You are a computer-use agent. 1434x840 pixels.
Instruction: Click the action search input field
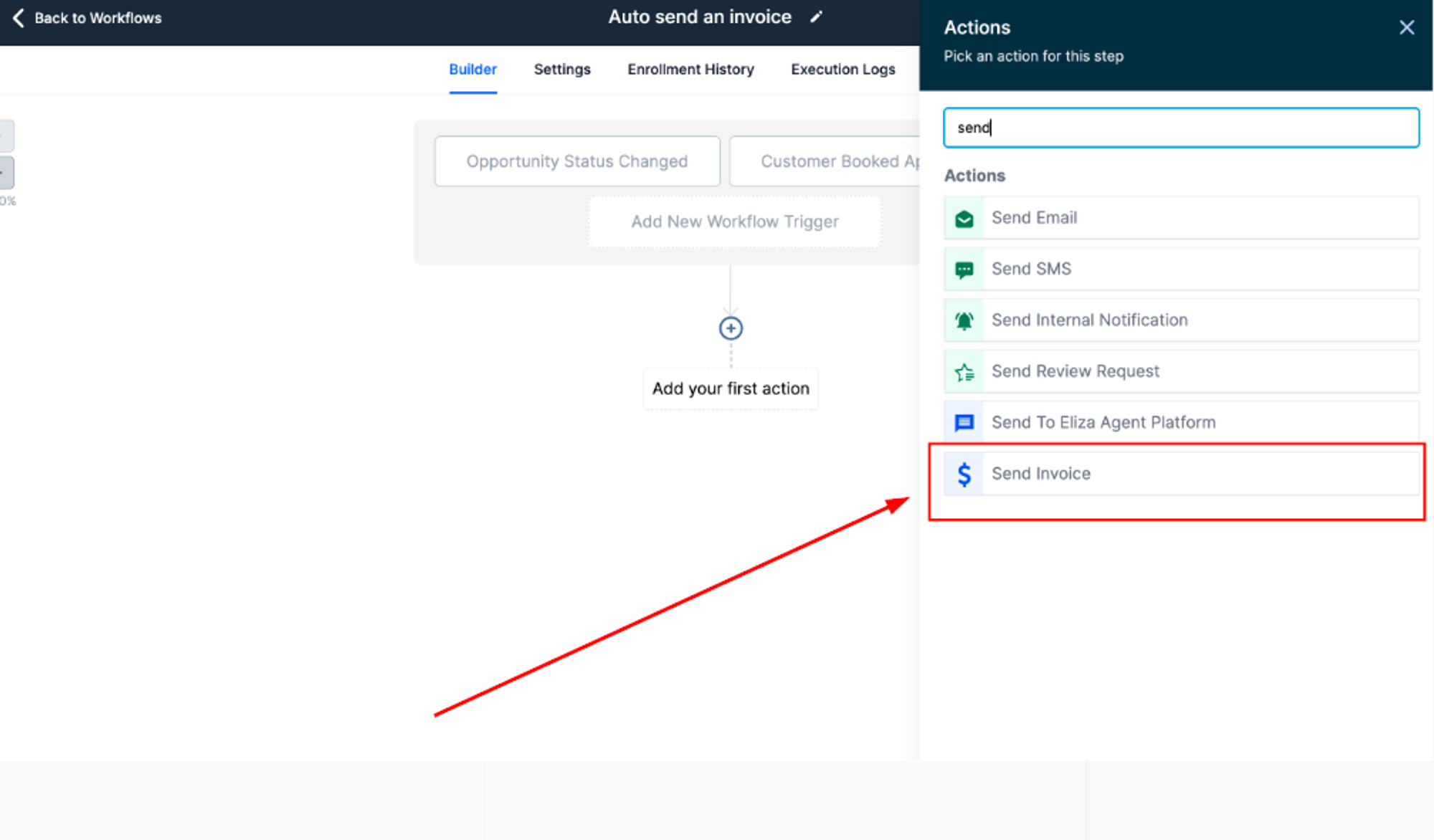pyautogui.click(x=1181, y=128)
